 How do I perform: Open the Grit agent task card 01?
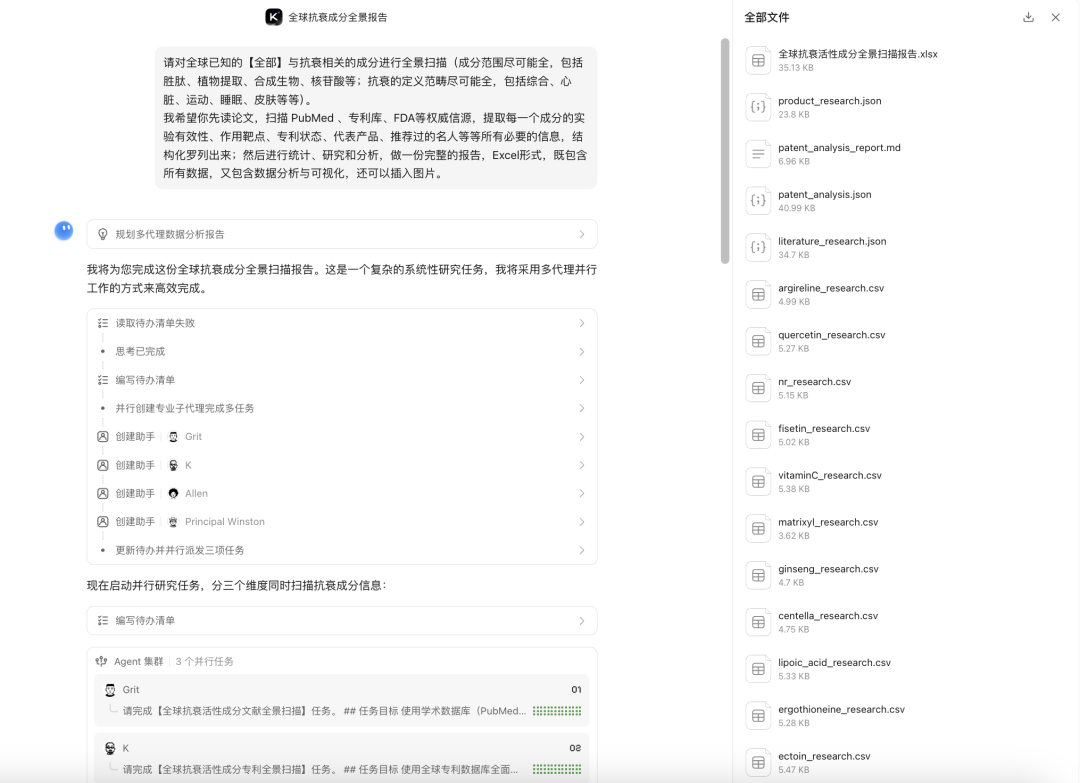(342, 700)
